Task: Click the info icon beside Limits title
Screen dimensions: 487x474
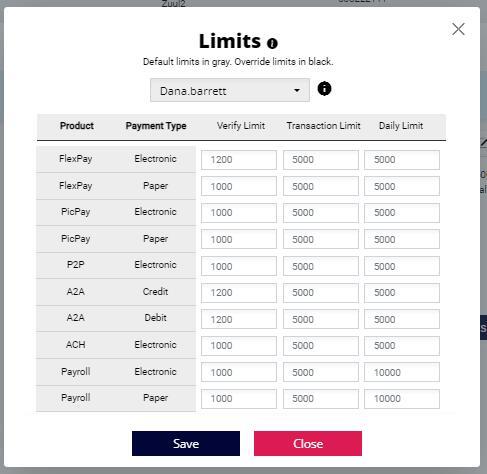Action: coord(272,43)
